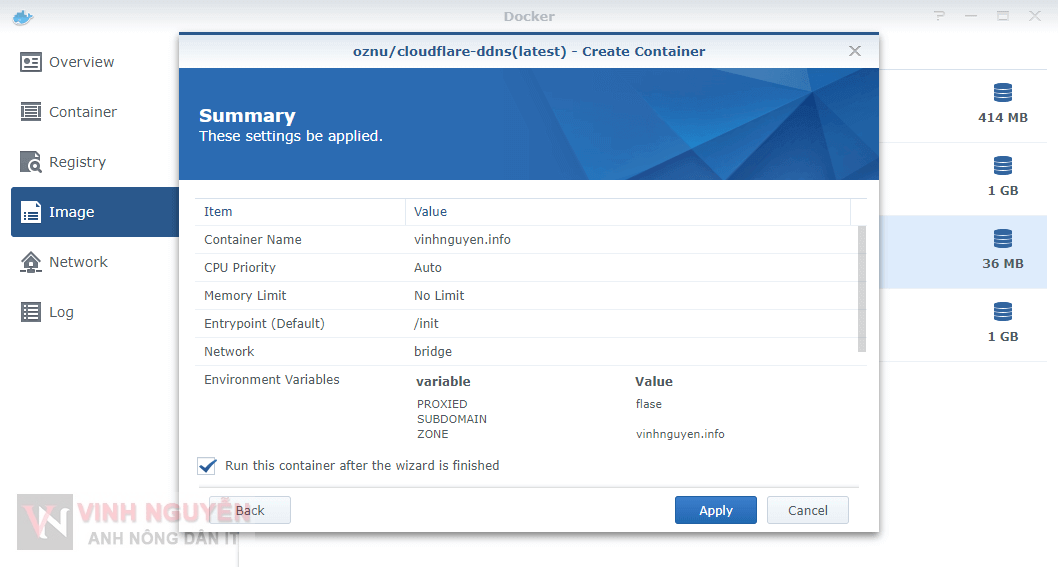Image resolution: width=1058 pixels, height=567 pixels.
Task: Select the vinhnguyen.info ZONE value
Action: (x=680, y=434)
